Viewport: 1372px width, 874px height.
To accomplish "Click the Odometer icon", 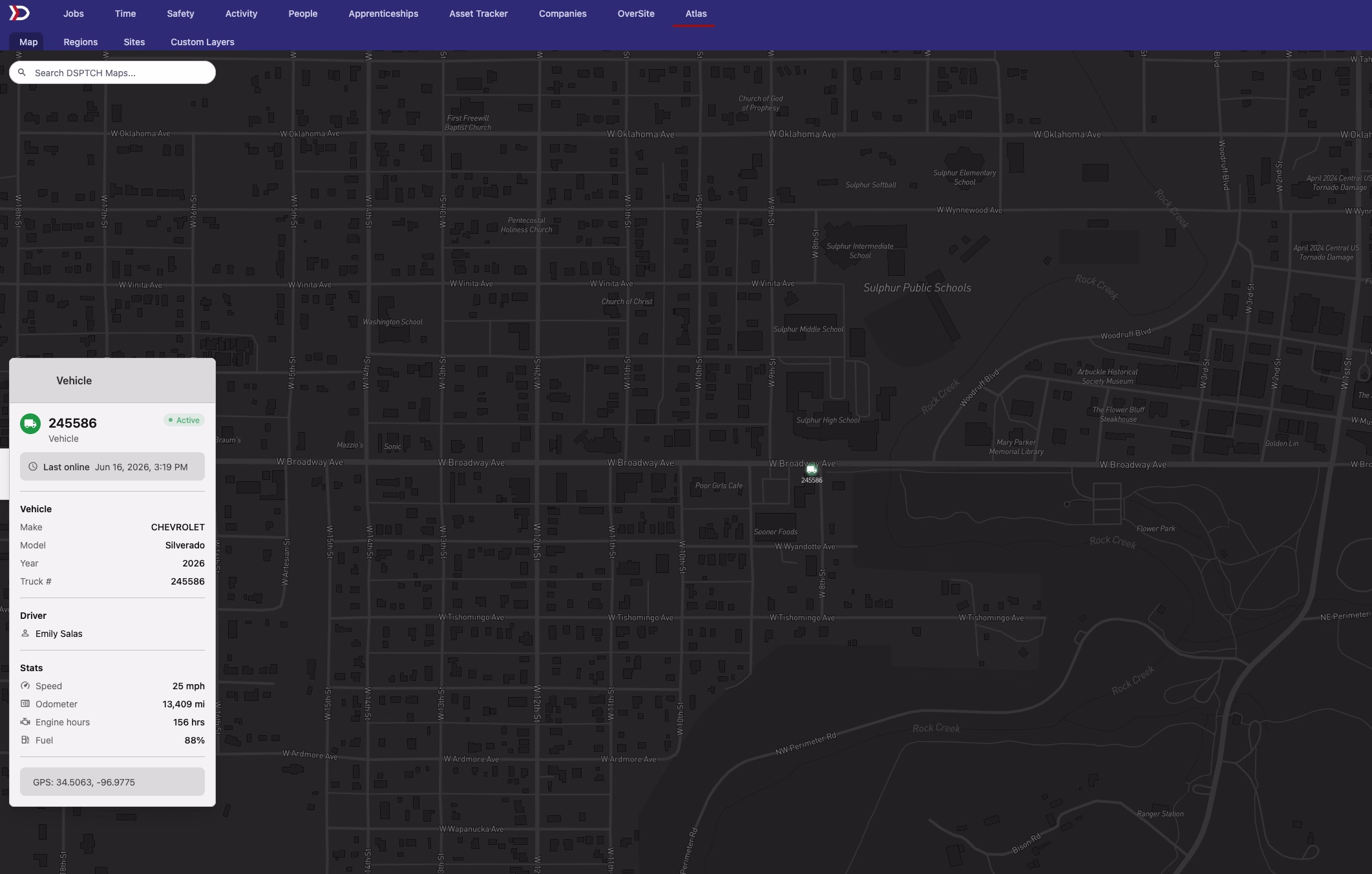I will click(25, 703).
